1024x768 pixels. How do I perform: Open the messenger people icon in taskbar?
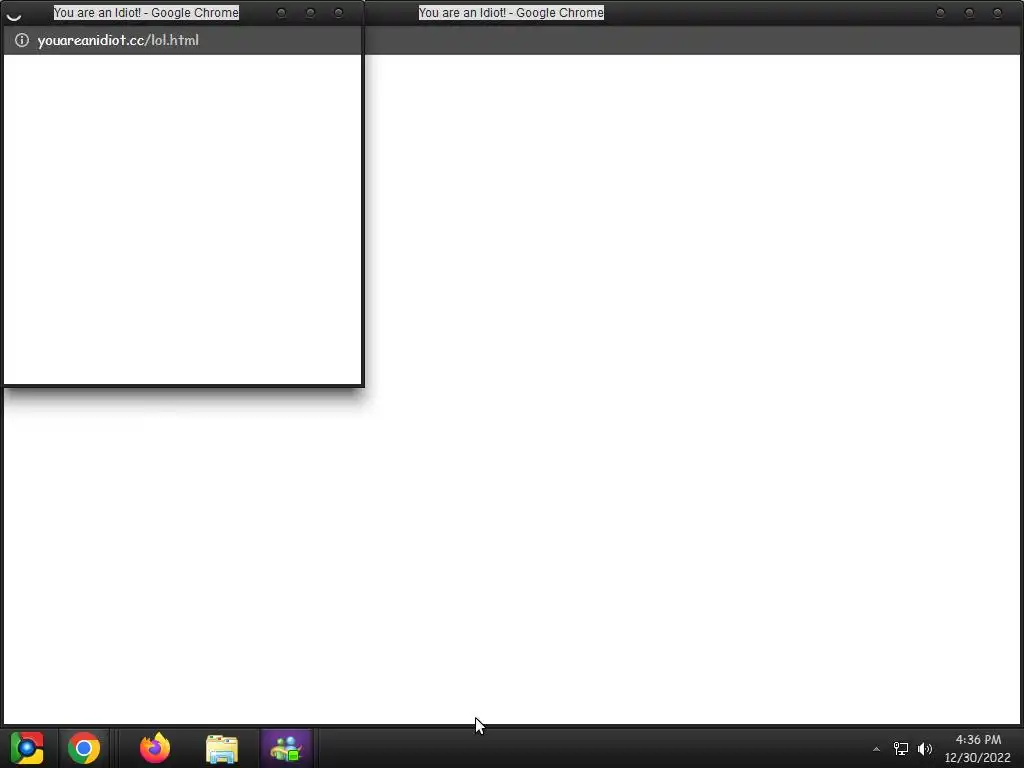286,748
